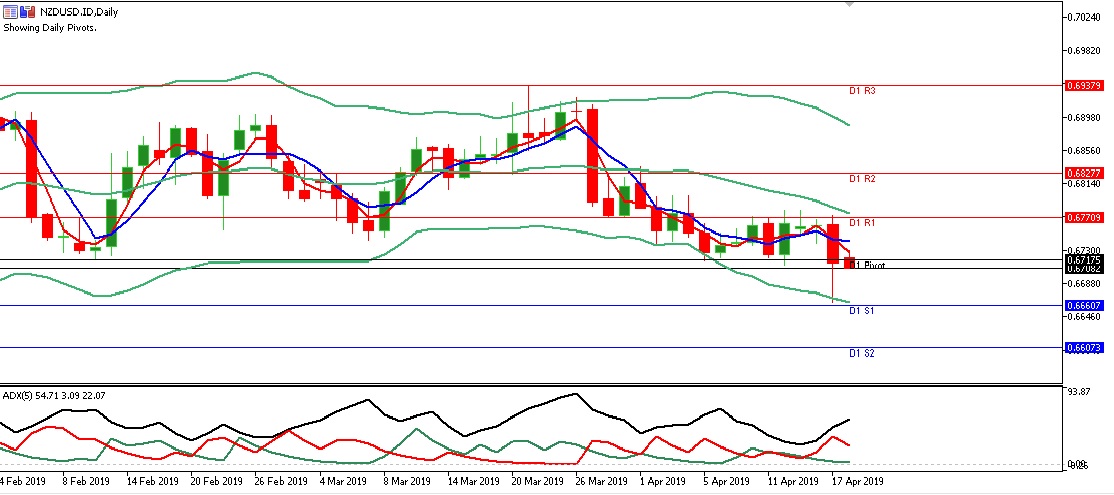Click the 0.66880 price scale value
1114x495 pixels.
click(x=1086, y=283)
